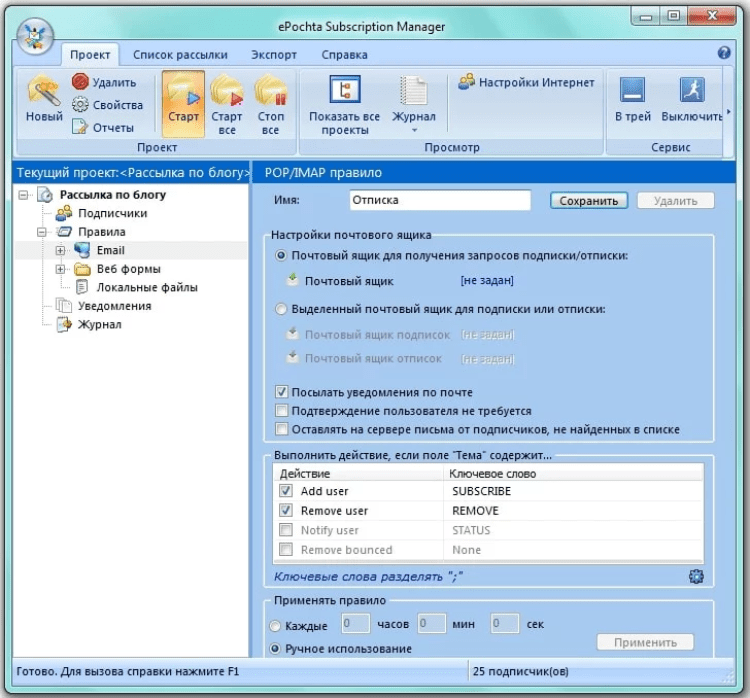
Task: Click the Ключевое слово column header
Action: (574, 473)
